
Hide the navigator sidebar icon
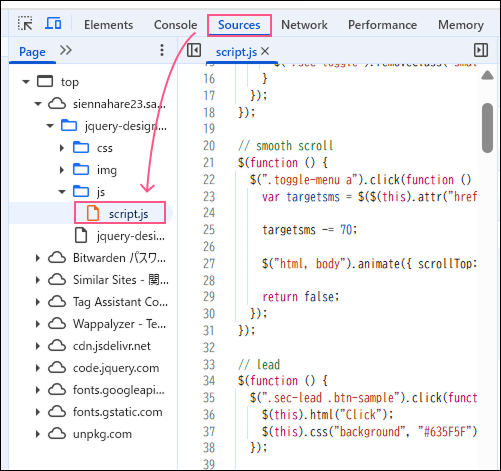point(194,50)
